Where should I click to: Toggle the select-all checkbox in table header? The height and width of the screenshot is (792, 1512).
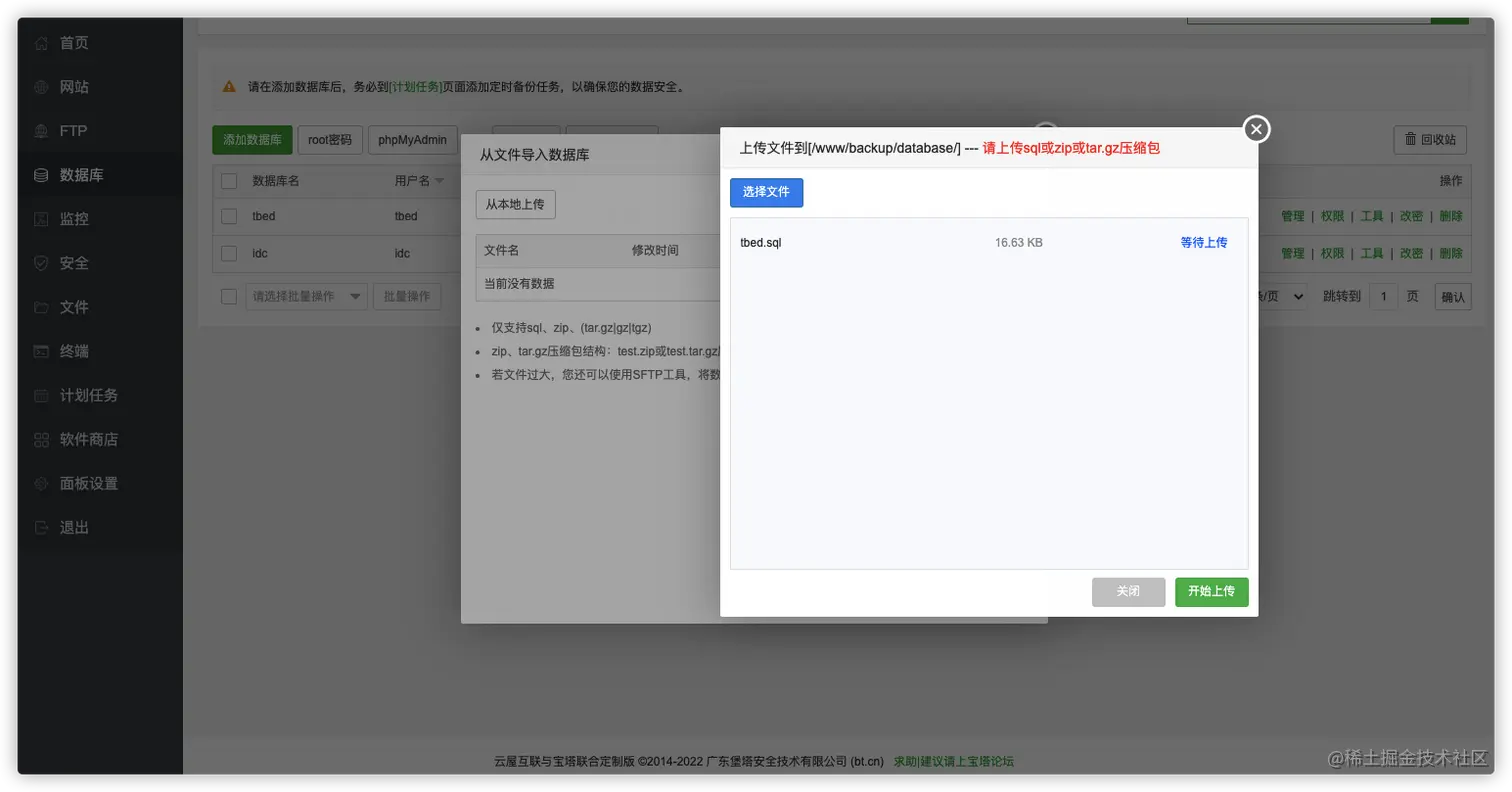tap(228, 179)
